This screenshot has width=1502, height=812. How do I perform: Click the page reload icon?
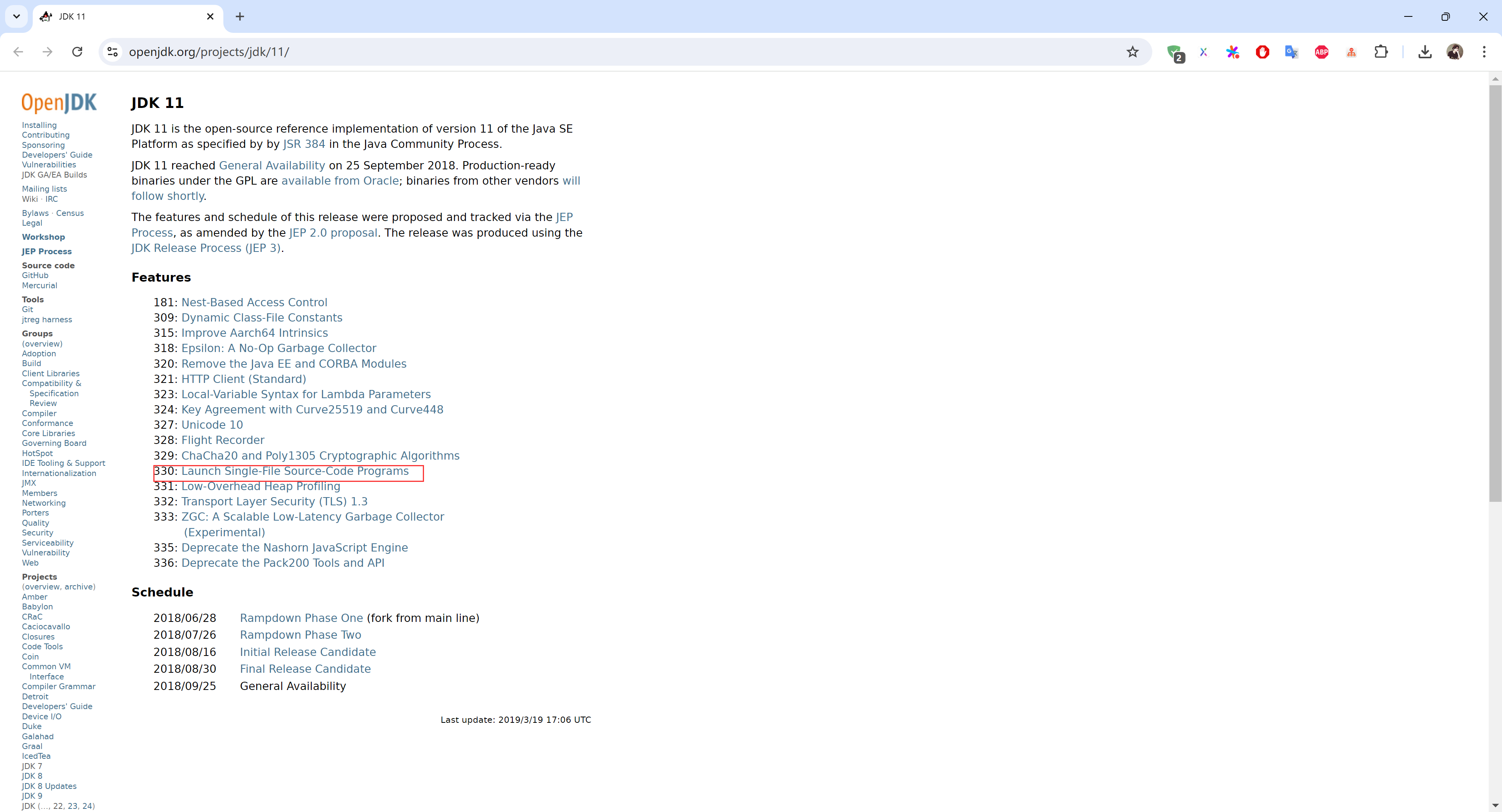click(x=77, y=52)
